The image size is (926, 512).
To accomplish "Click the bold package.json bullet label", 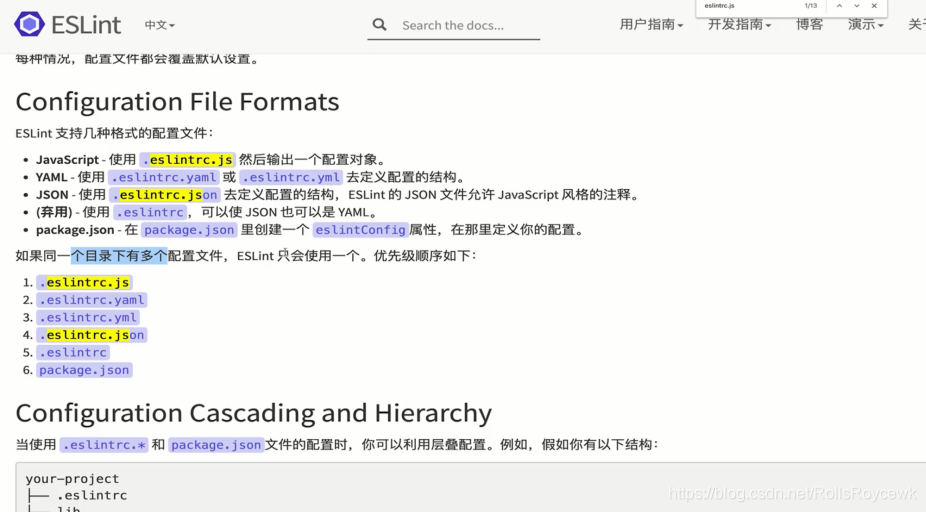I will pos(75,230).
